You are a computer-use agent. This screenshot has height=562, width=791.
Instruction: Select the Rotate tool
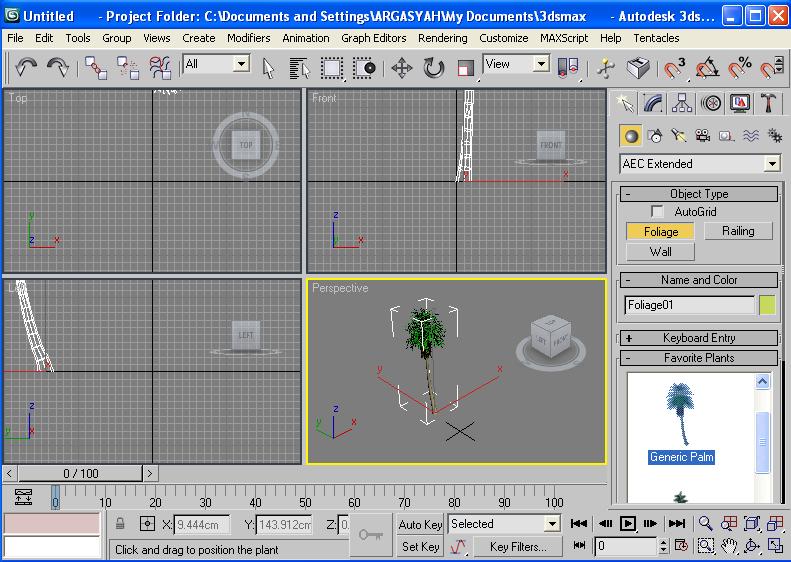pyautogui.click(x=433, y=68)
